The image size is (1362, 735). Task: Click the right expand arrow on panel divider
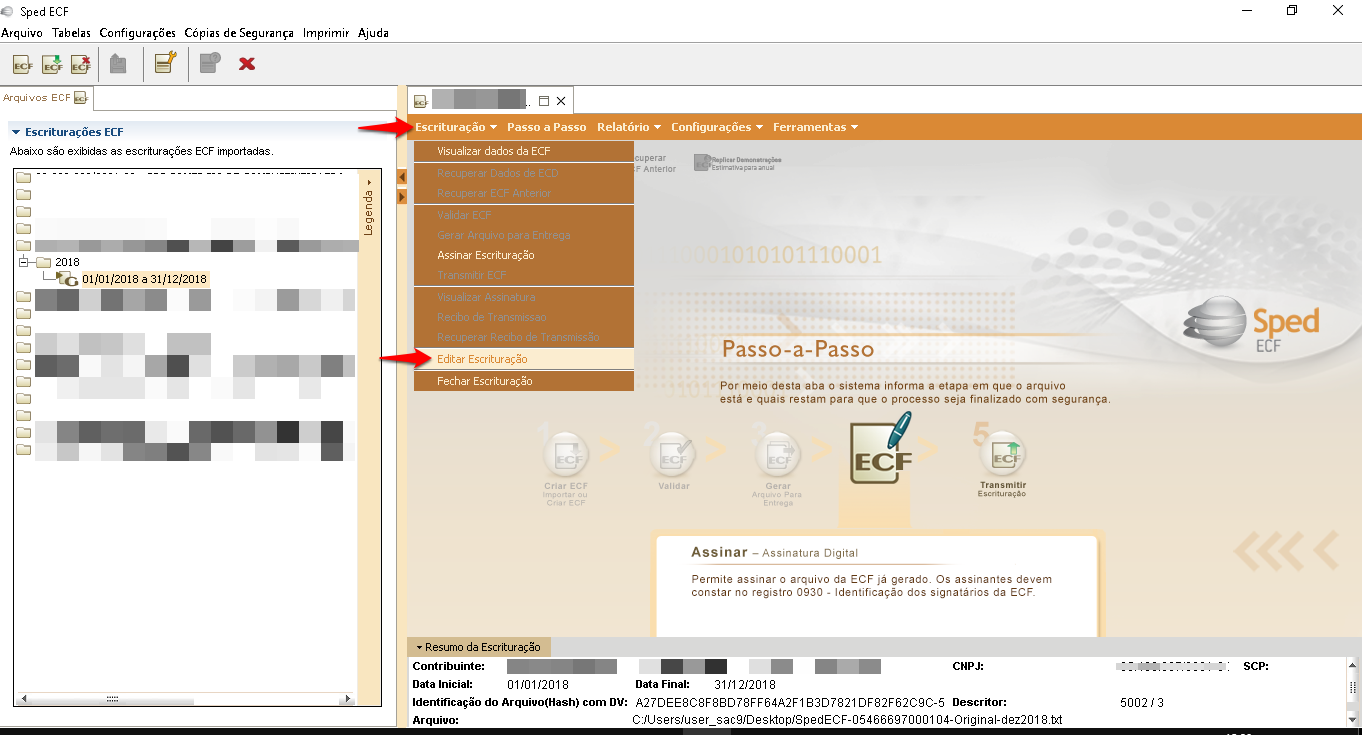[402, 197]
